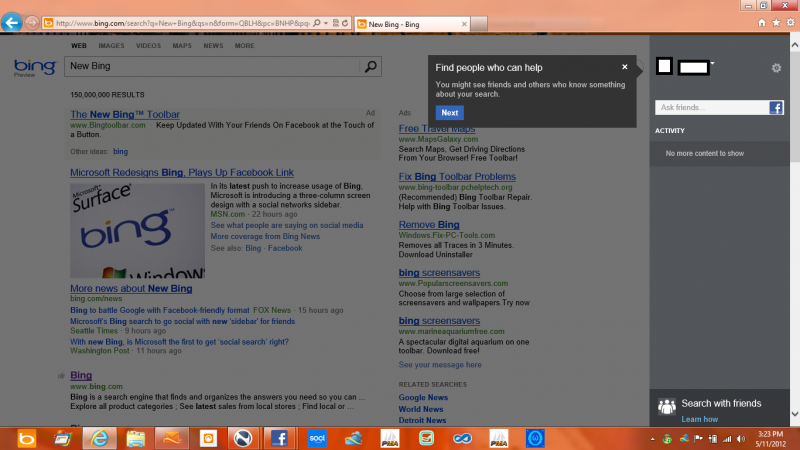Switch to the MAPS search category
Viewport: 800px width, 450px height.
click(182, 45)
